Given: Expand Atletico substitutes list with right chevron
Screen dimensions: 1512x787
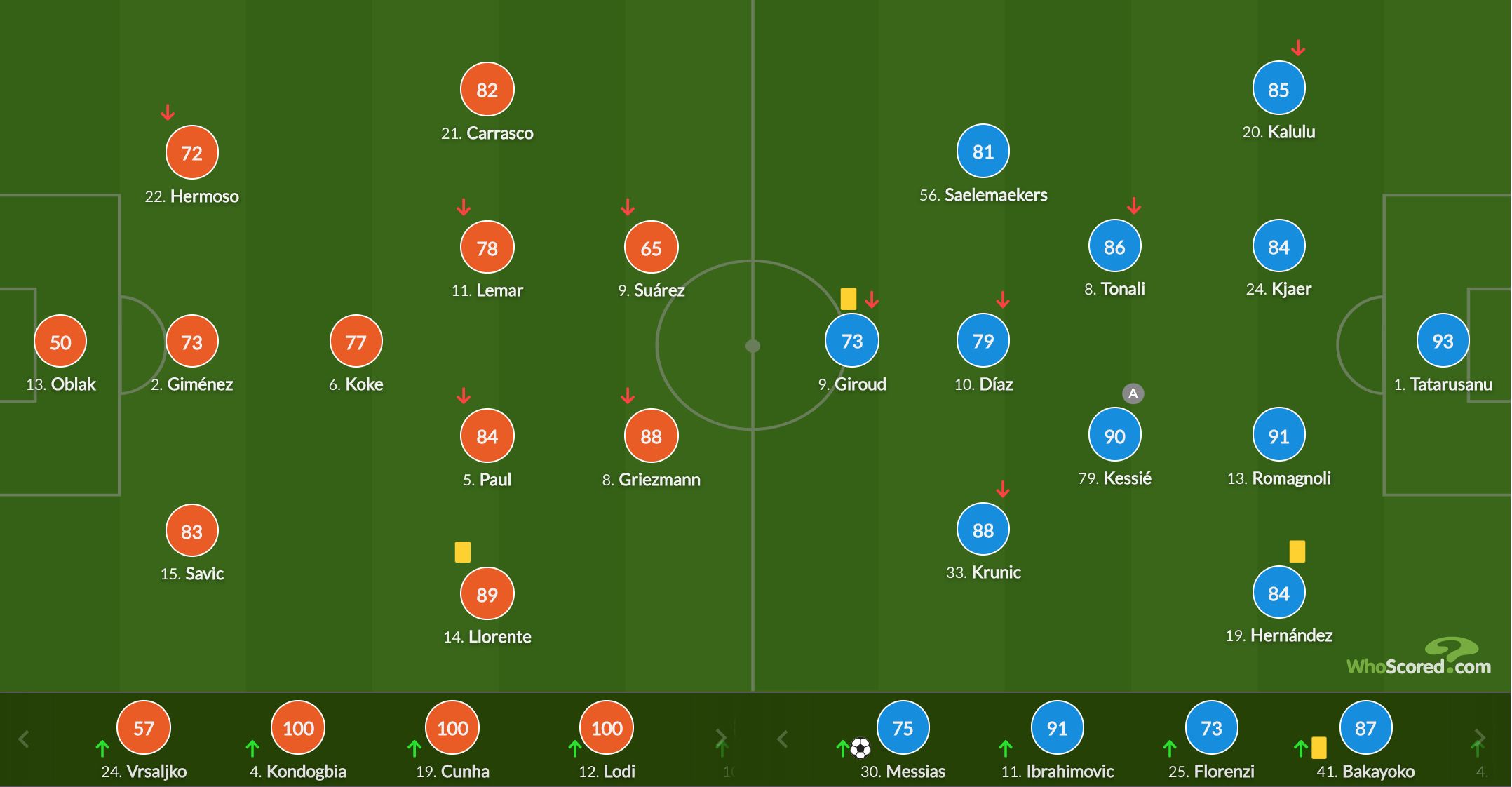Looking at the screenshot, I should [x=720, y=739].
